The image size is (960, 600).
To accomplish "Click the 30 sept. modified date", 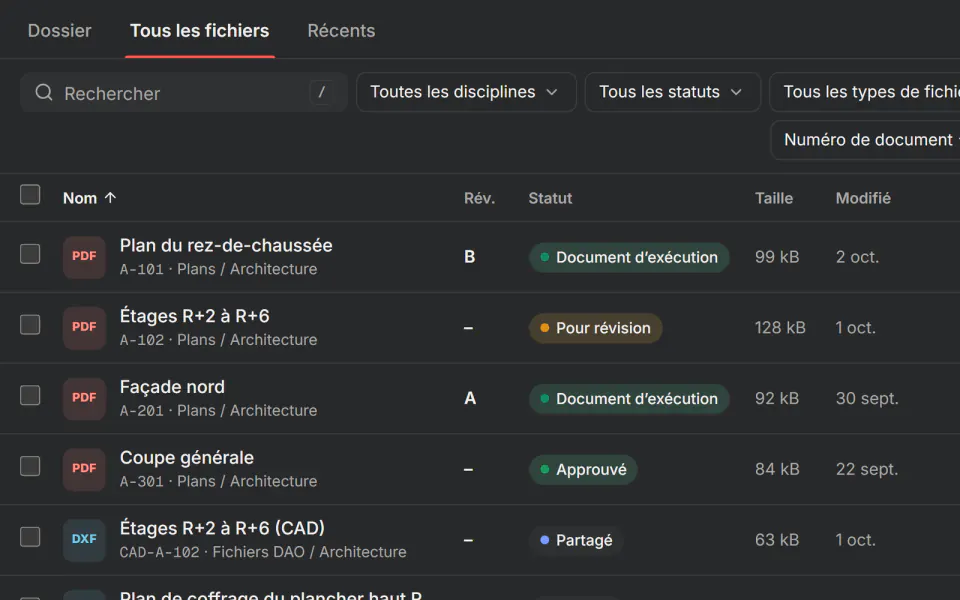I will (x=867, y=399).
